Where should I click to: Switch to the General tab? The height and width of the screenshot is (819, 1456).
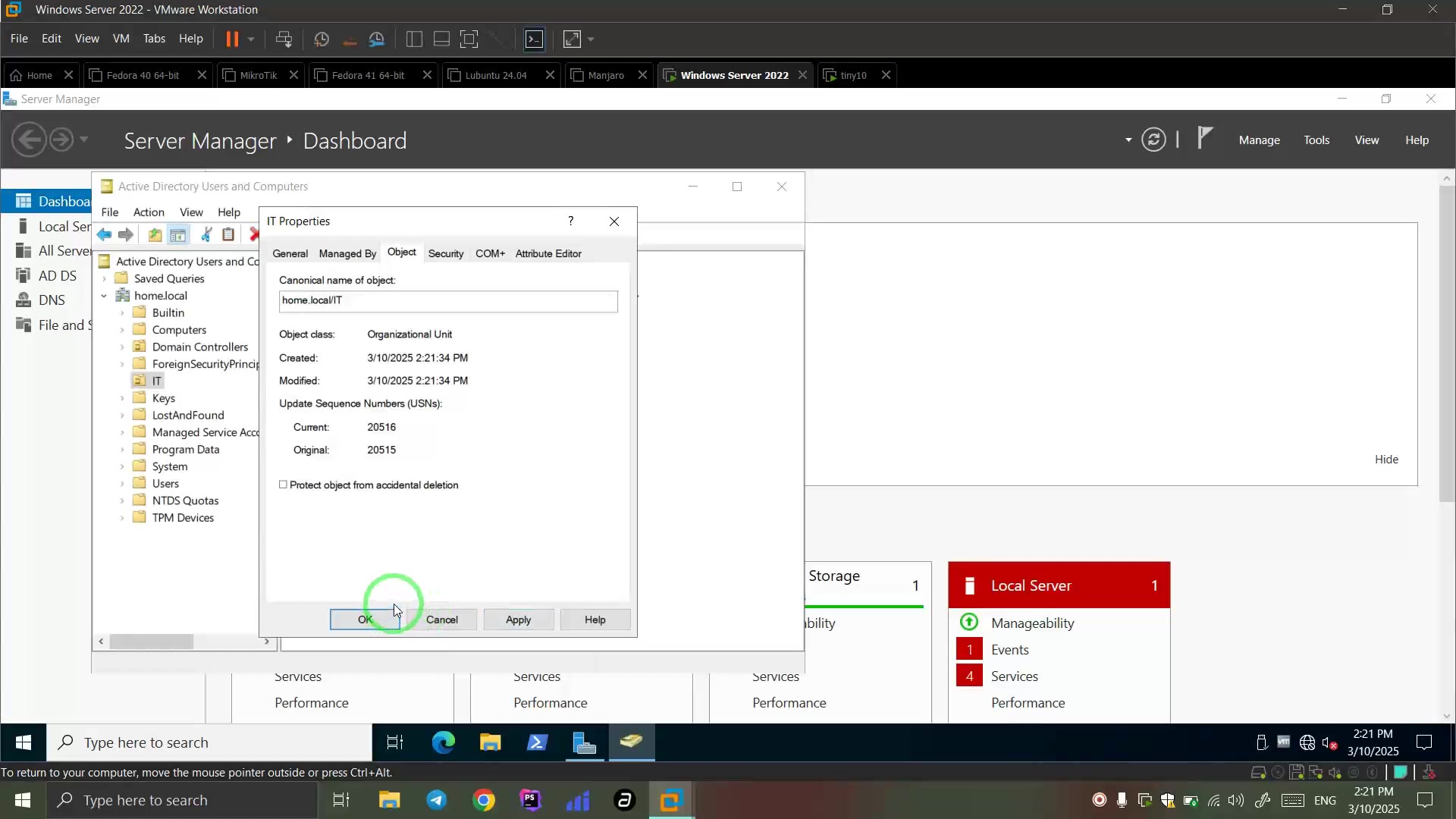290,254
